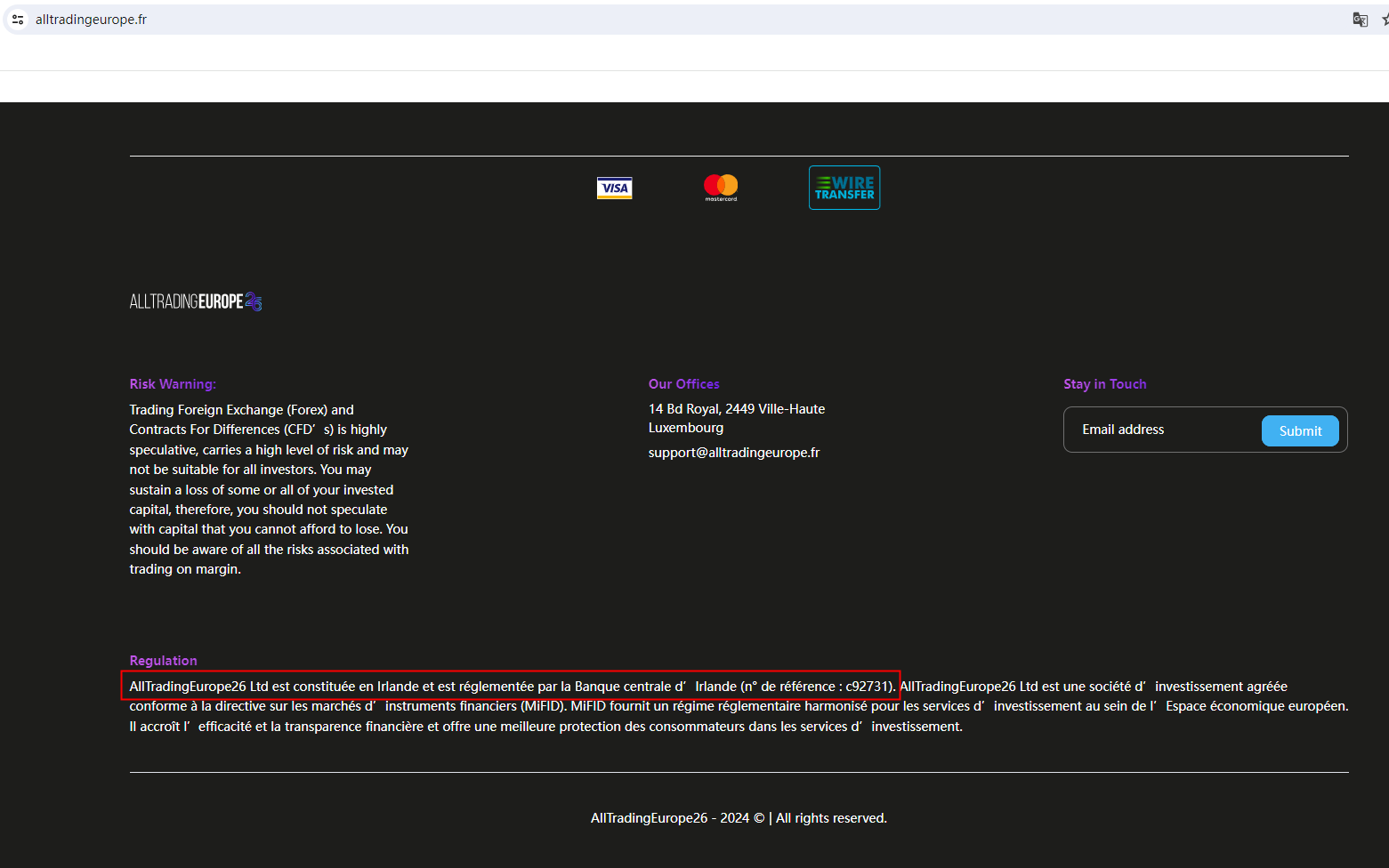
Task: Focus the Email address input field
Action: (x=1162, y=430)
